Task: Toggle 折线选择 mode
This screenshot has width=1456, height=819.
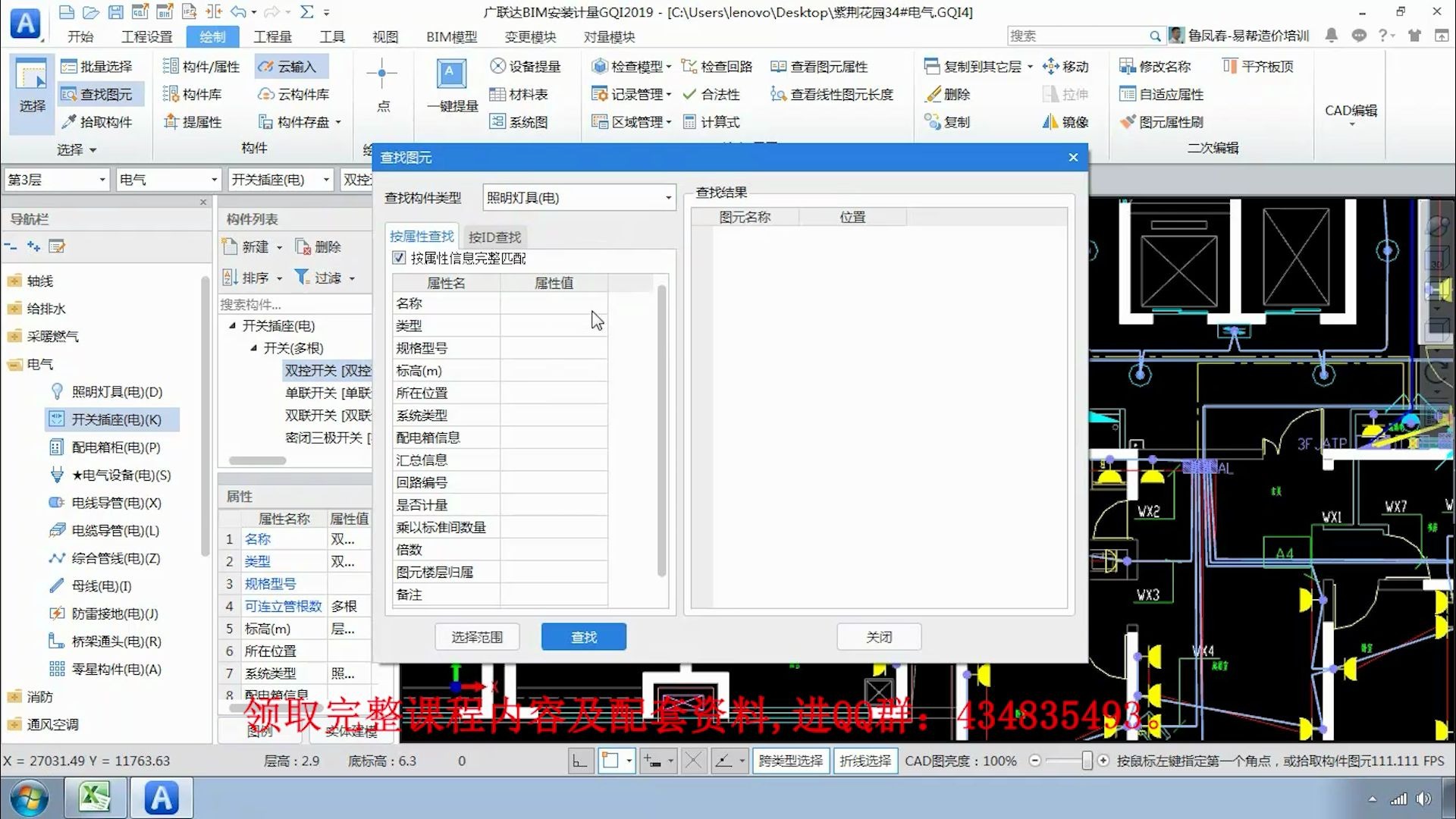Action: (x=865, y=761)
